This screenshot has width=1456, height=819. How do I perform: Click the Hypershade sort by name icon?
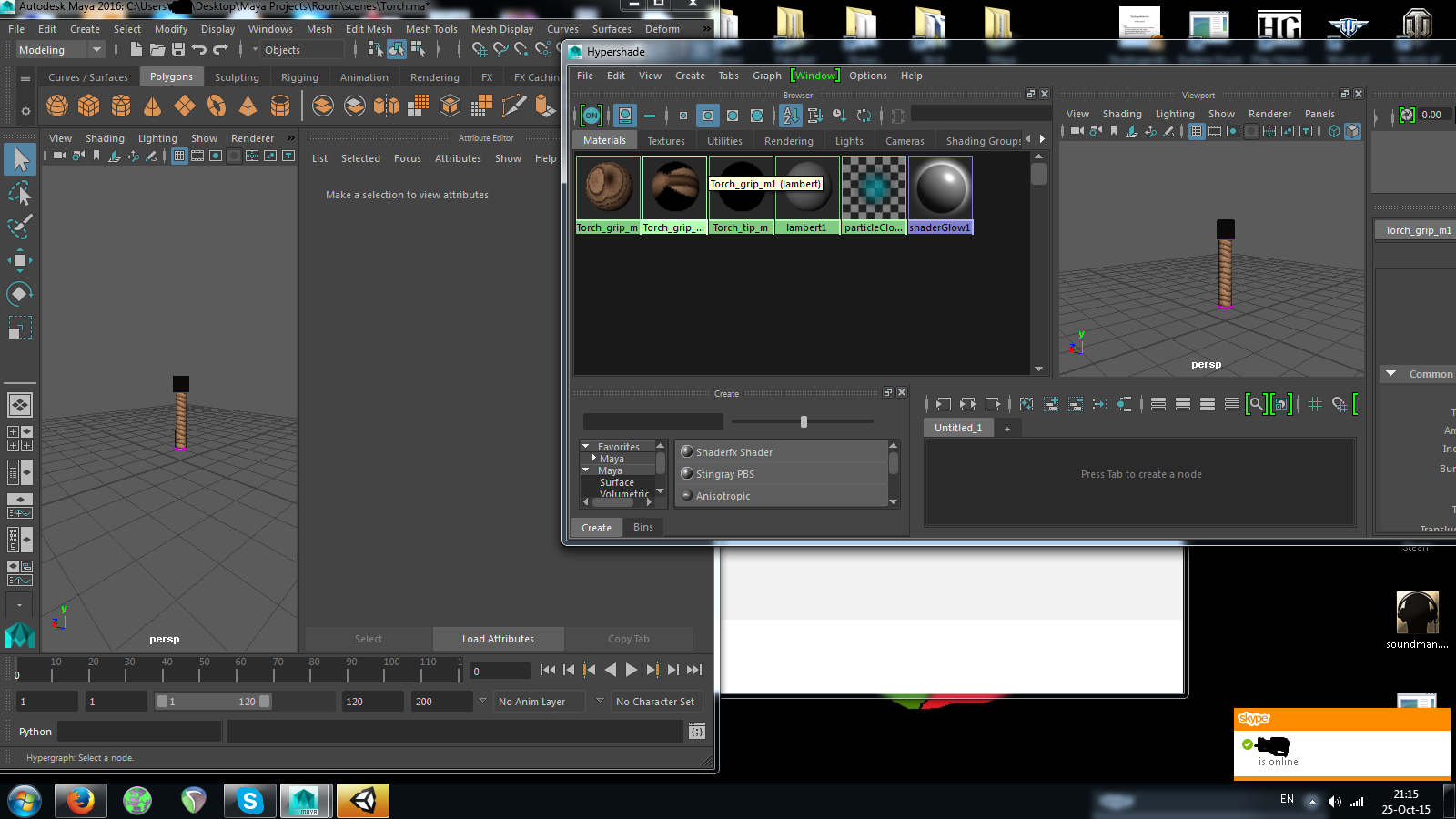pyautogui.click(x=791, y=116)
